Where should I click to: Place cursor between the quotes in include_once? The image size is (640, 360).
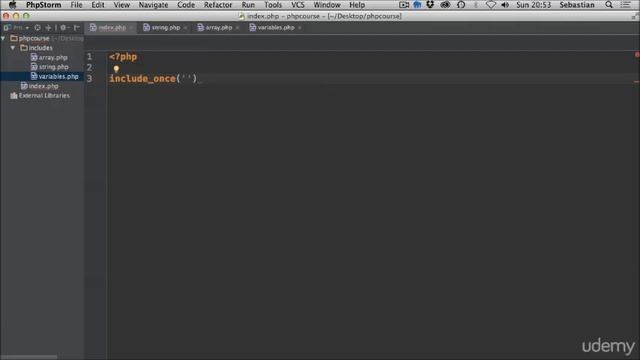[x=186, y=78]
